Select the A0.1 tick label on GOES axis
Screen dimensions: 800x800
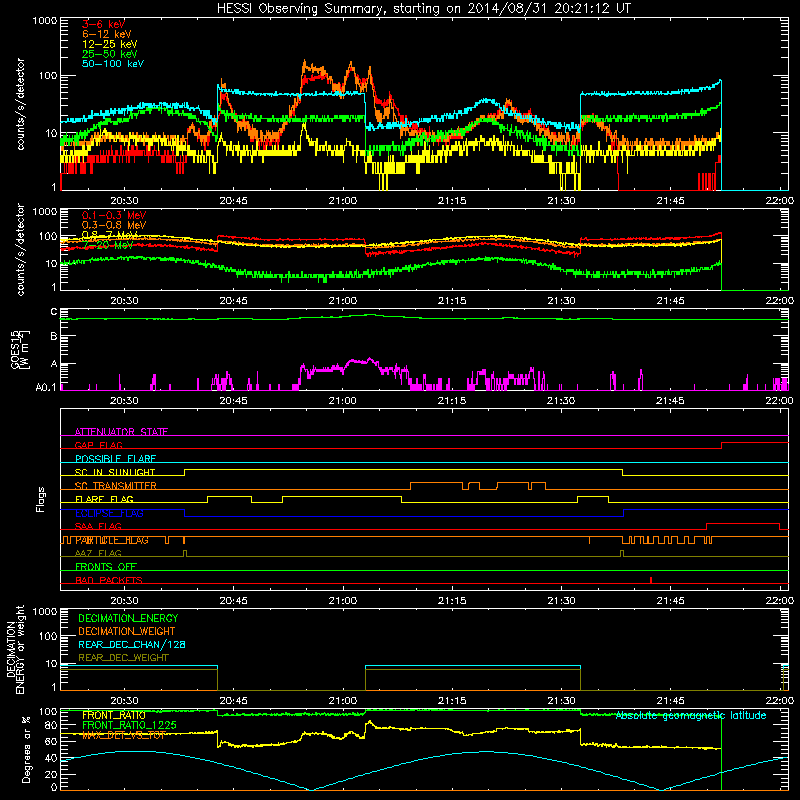coord(46,387)
